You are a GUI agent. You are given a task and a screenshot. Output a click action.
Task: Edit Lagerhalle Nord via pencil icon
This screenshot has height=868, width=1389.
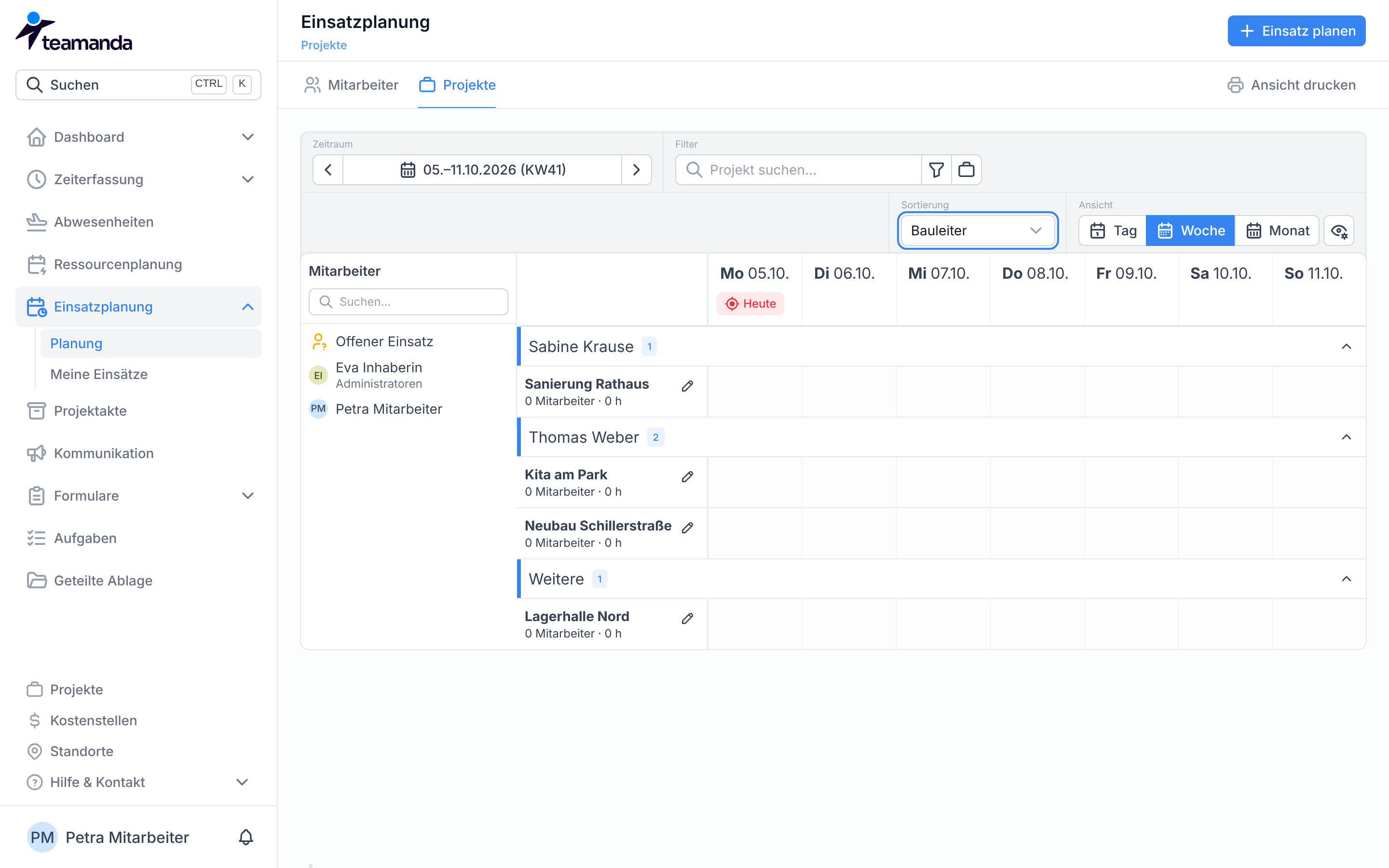coord(688,619)
